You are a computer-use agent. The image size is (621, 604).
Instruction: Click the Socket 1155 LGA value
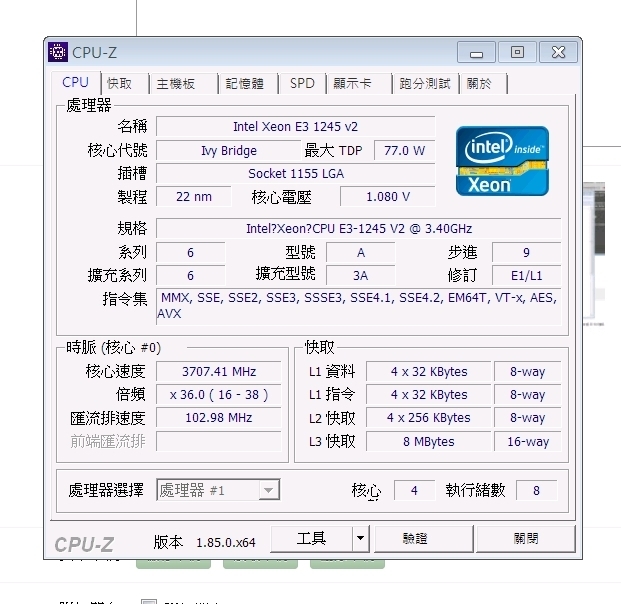pyautogui.click(x=295, y=173)
